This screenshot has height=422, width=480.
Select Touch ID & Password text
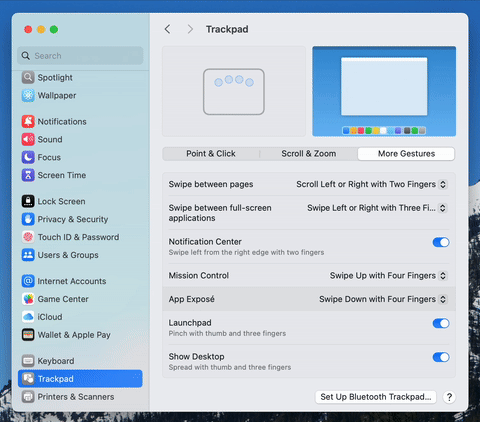pos(78,237)
